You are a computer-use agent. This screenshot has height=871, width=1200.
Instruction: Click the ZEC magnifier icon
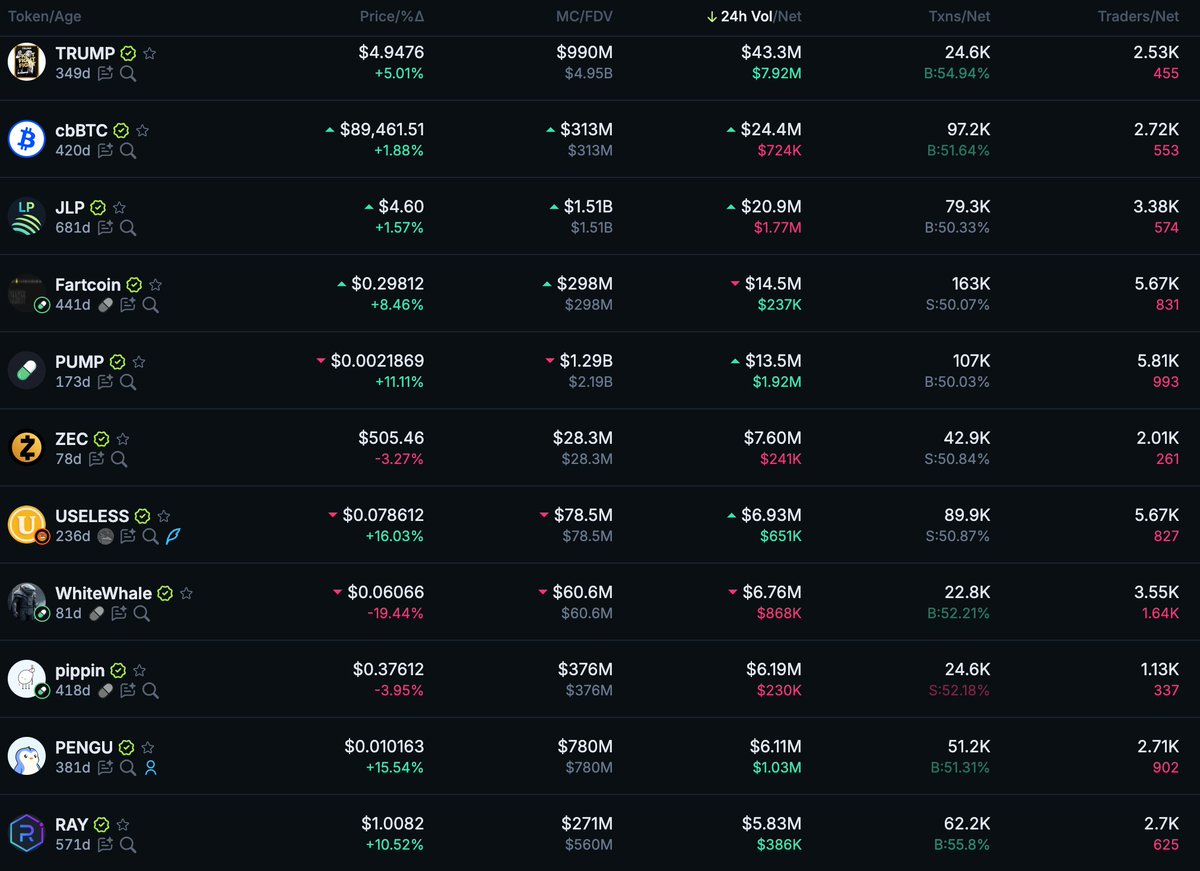click(x=119, y=459)
